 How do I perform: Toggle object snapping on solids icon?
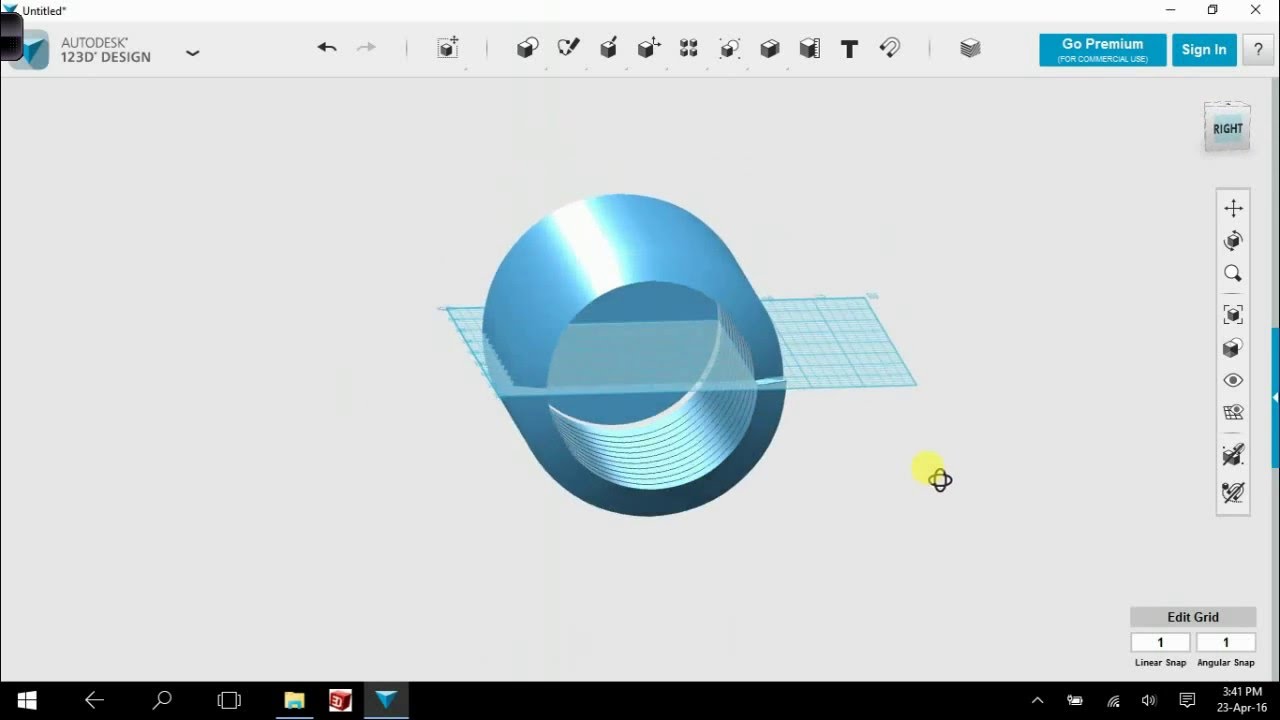tap(1233, 455)
